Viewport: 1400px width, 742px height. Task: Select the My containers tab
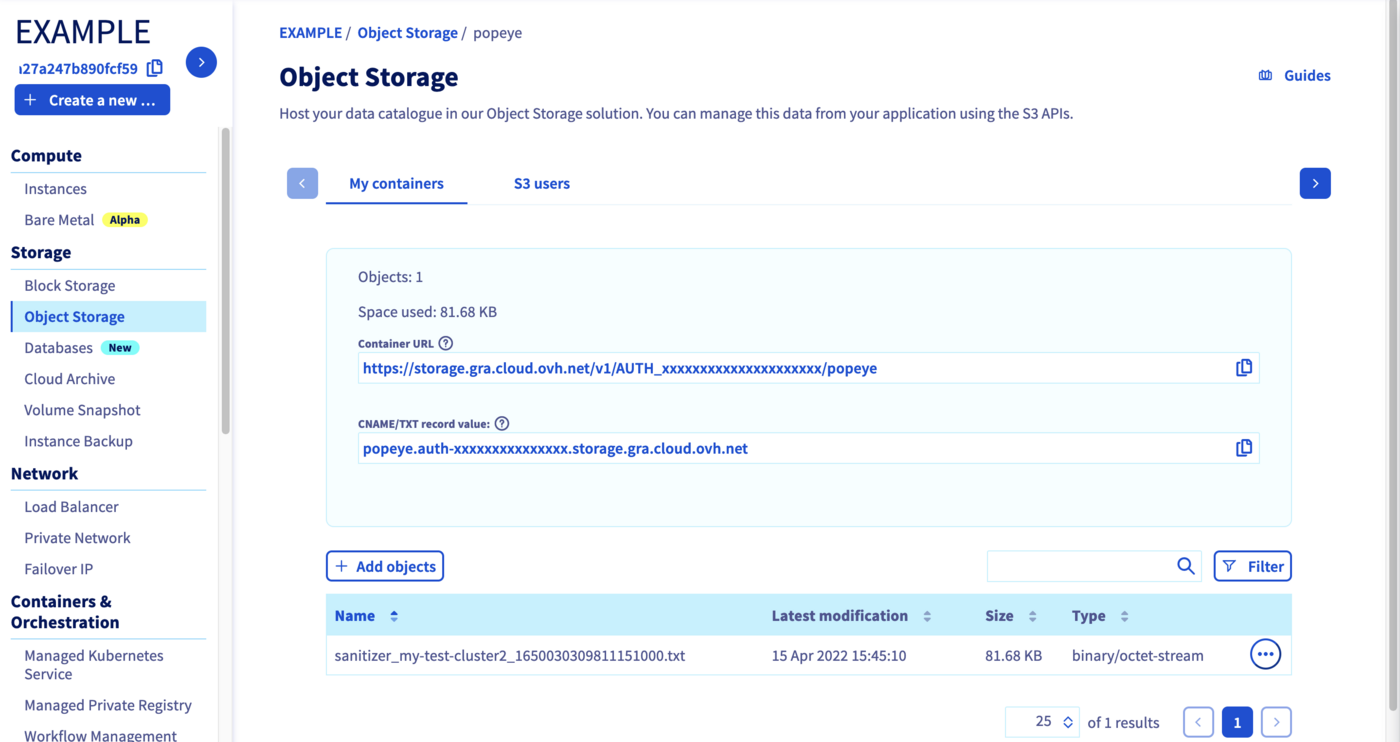(396, 183)
